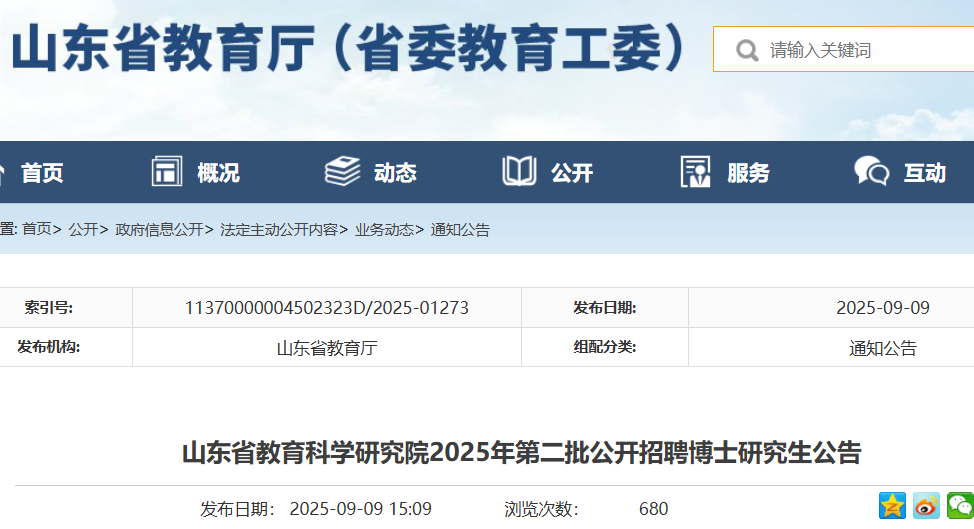The image size is (974, 529).
Task: Share to Weibo icon
Action: pyautogui.click(x=926, y=505)
